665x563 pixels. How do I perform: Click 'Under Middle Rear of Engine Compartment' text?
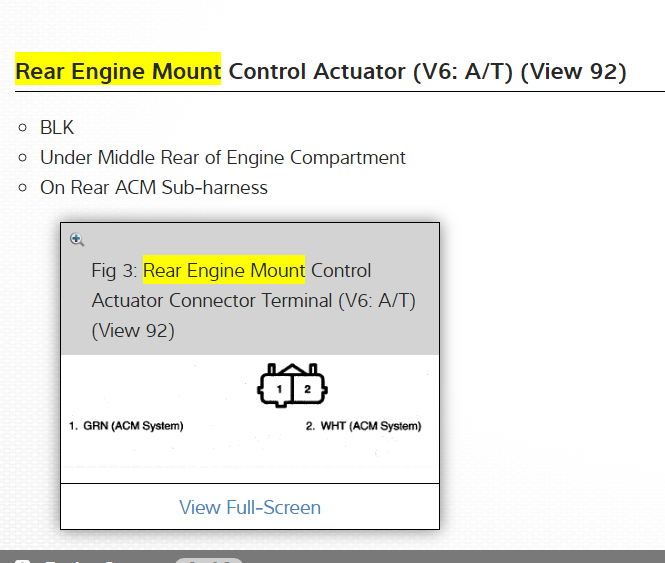(x=222, y=157)
